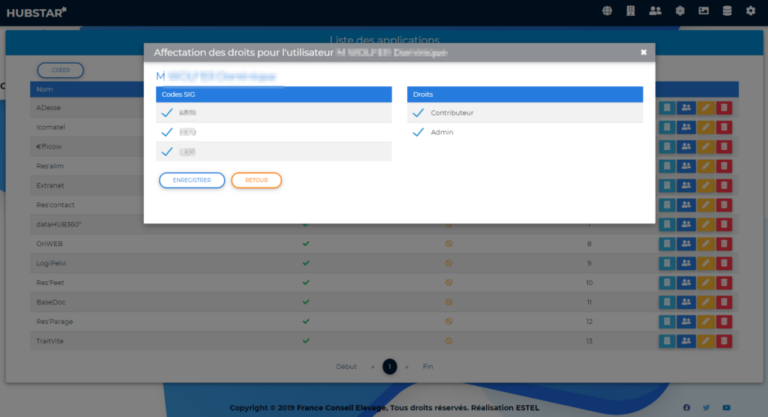The image size is (768, 417).
Task: Close the rights assignment dialog
Action: (643, 52)
